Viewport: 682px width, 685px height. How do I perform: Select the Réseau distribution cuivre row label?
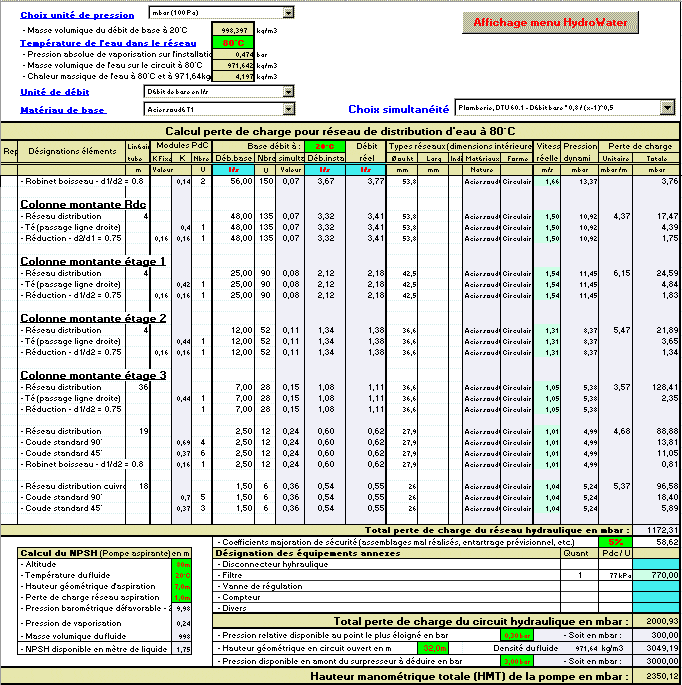[72, 486]
